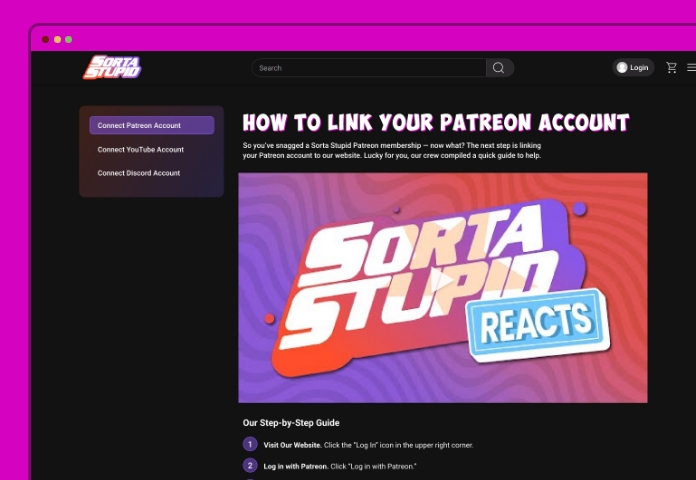Click the red window close dot
The image size is (696, 480).
45,39
